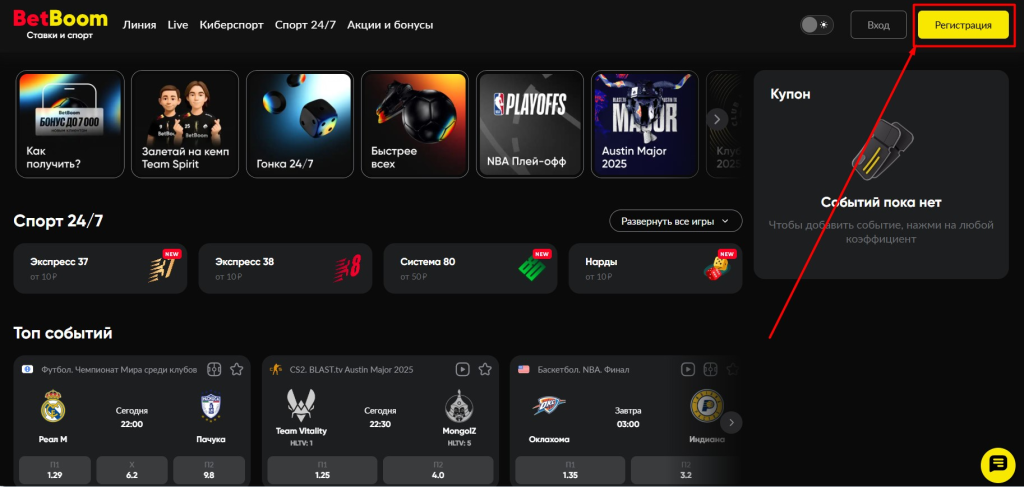The width and height of the screenshot is (1024, 487).
Task: Open Акции и бонусы page
Action: [390, 25]
